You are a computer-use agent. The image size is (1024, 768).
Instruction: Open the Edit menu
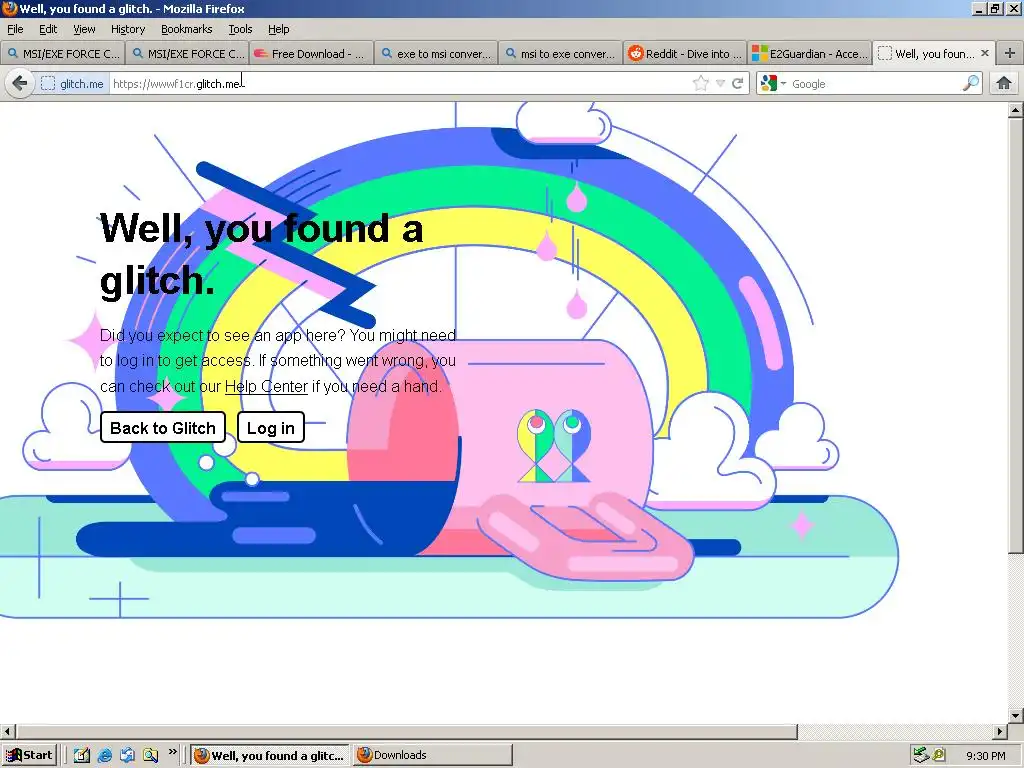coord(48,29)
